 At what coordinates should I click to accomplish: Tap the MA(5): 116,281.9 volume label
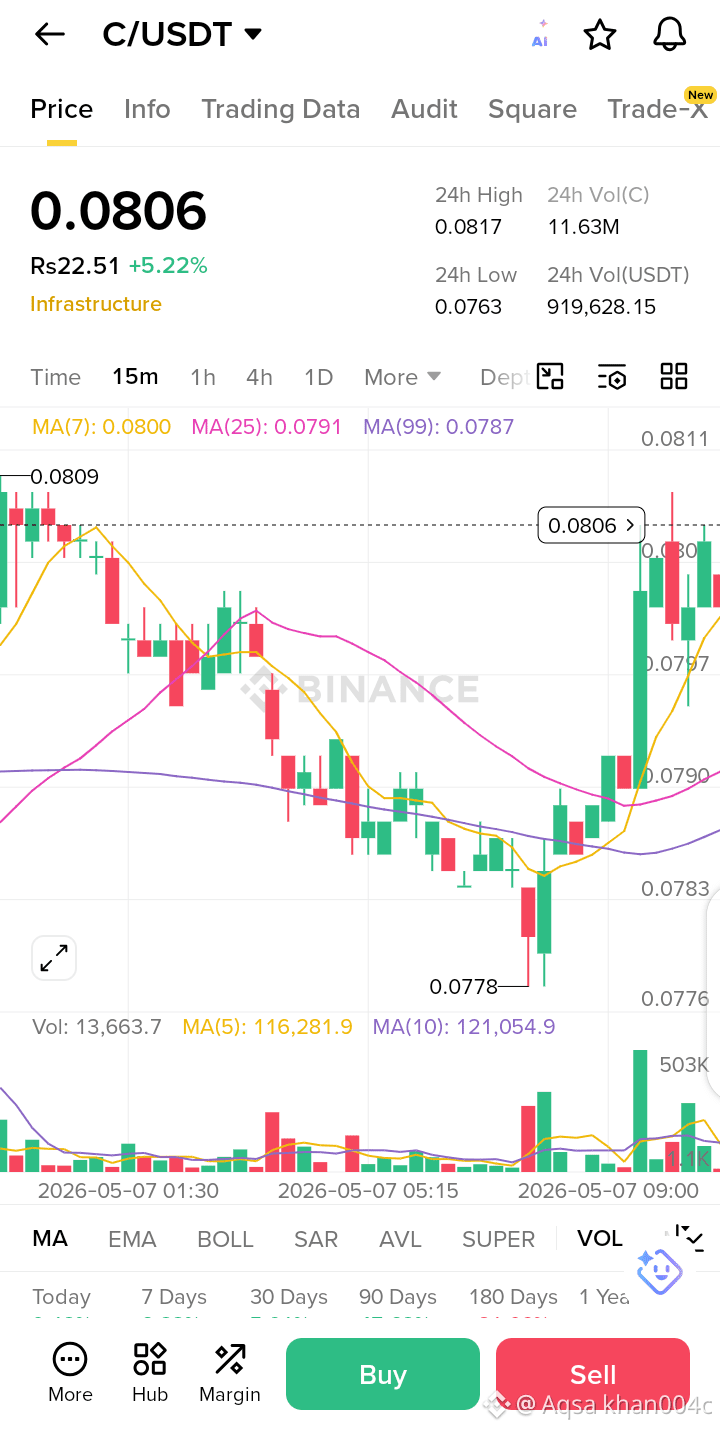tap(267, 1027)
